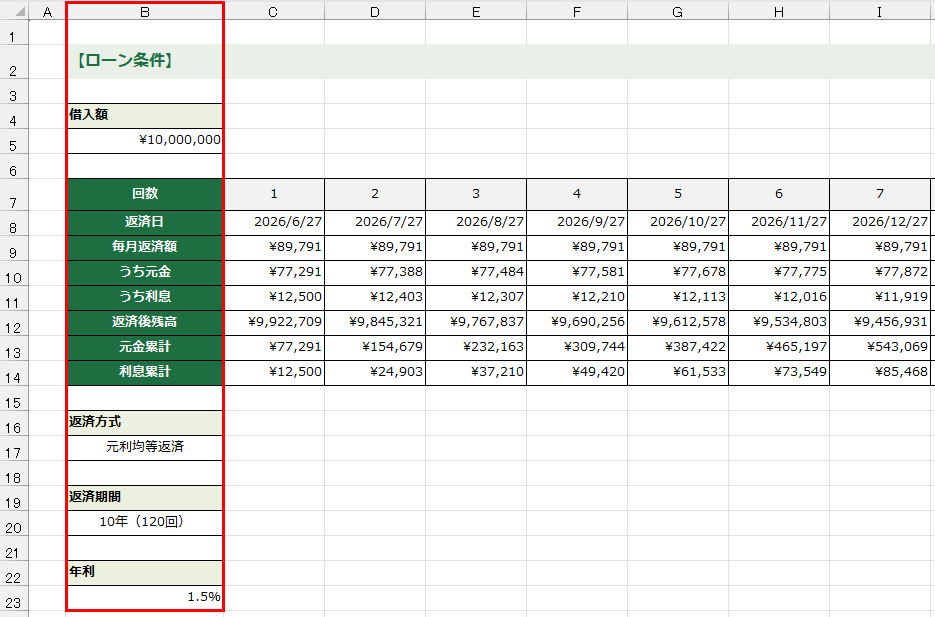The height and width of the screenshot is (617, 935).
Task: Select the date 2026/8/27 cell
Action: click(x=476, y=222)
